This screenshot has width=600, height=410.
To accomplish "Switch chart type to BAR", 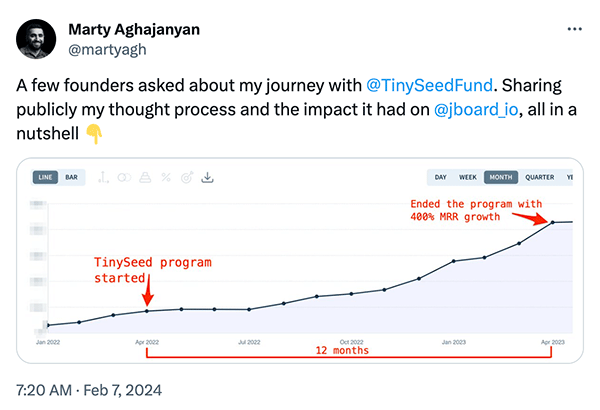I will [72, 177].
